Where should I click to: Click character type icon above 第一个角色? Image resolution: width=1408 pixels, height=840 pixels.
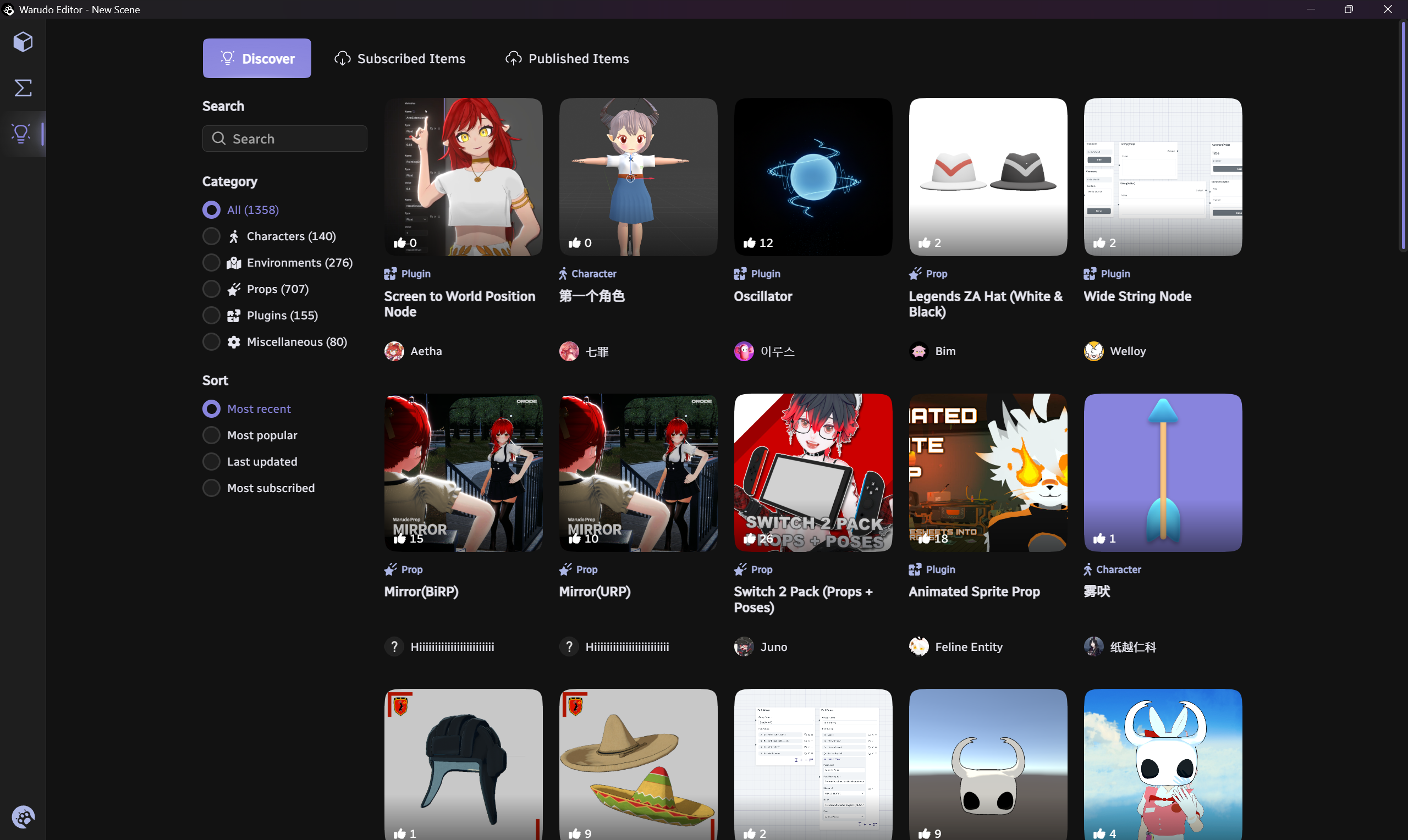(563, 274)
